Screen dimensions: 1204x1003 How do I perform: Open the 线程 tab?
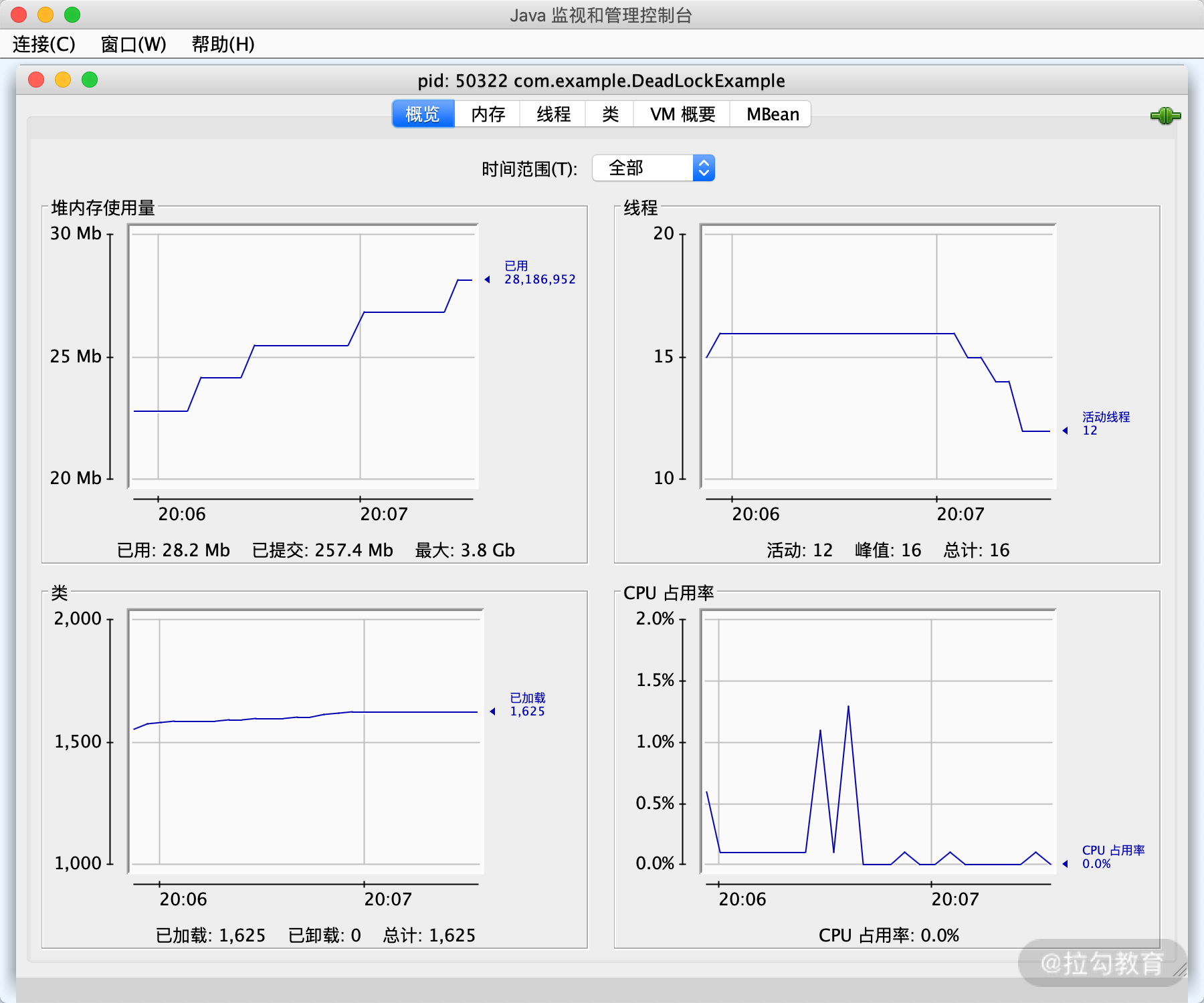[553, 114]
